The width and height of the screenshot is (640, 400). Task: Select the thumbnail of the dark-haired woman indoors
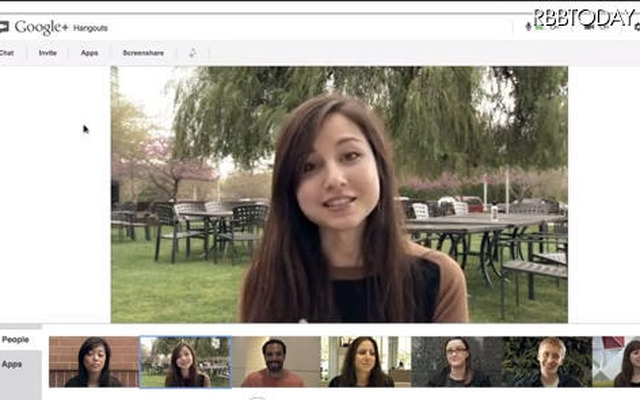(x=366, y=362)
